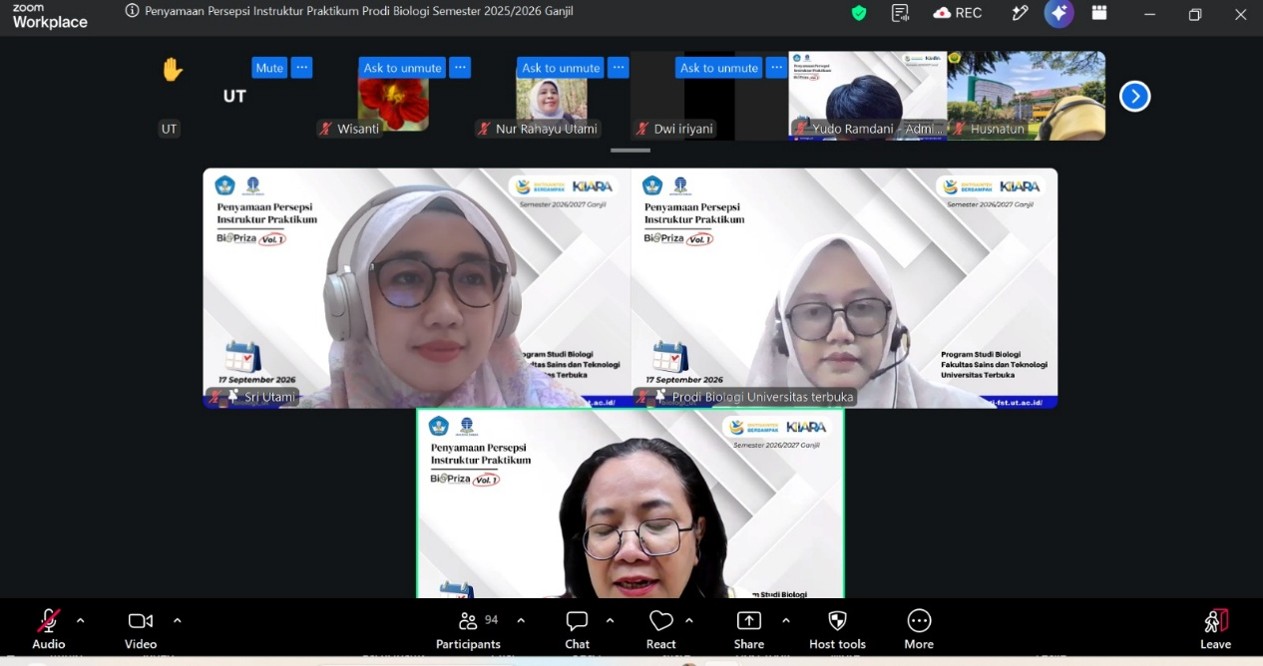This screenshot has width=1263, height=666.
Task: Expand the Audio options arrow
Action: click(x=80, y=621)
